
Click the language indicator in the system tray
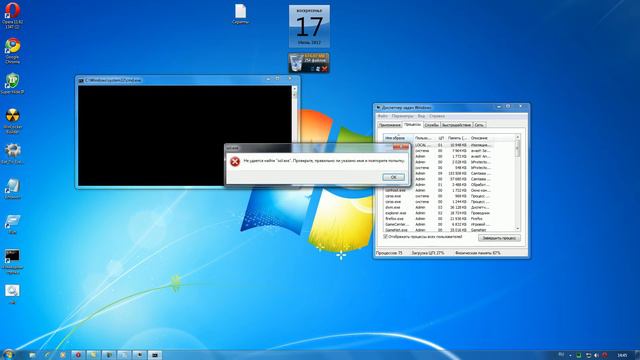pyautogui.click(x=561, y=355)
